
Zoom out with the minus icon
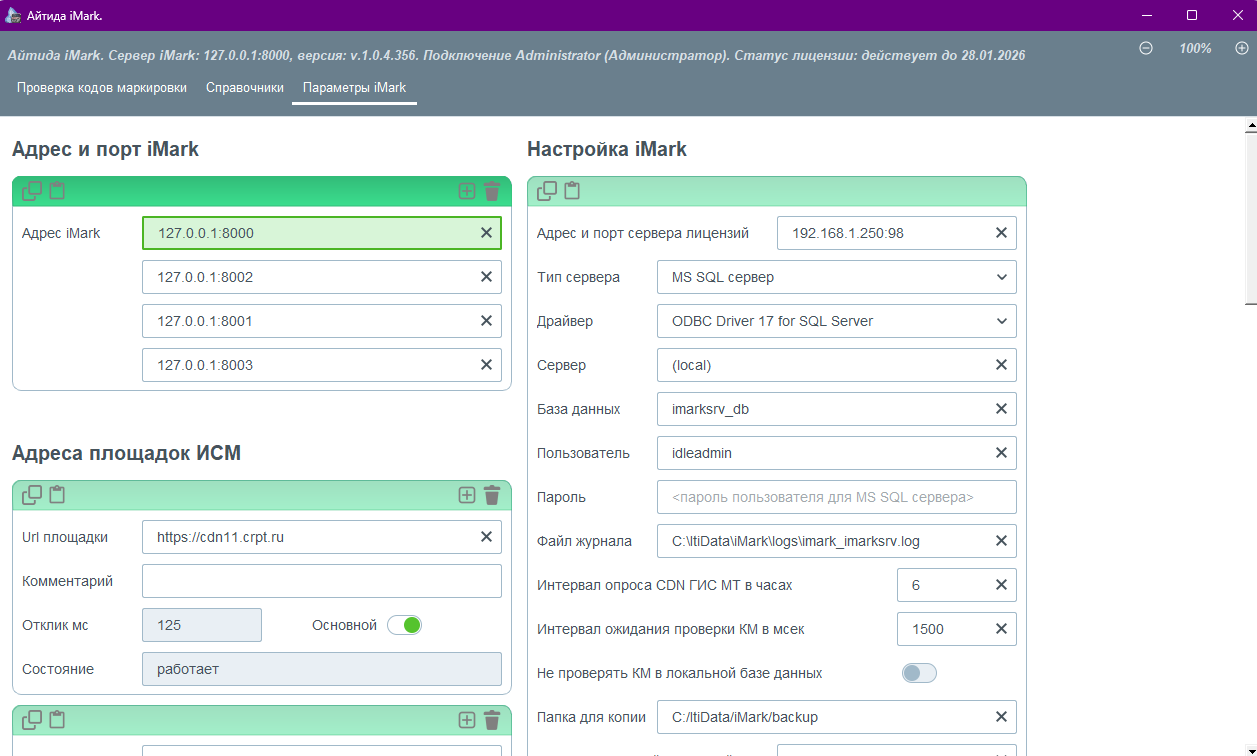tap(1146, 48)
